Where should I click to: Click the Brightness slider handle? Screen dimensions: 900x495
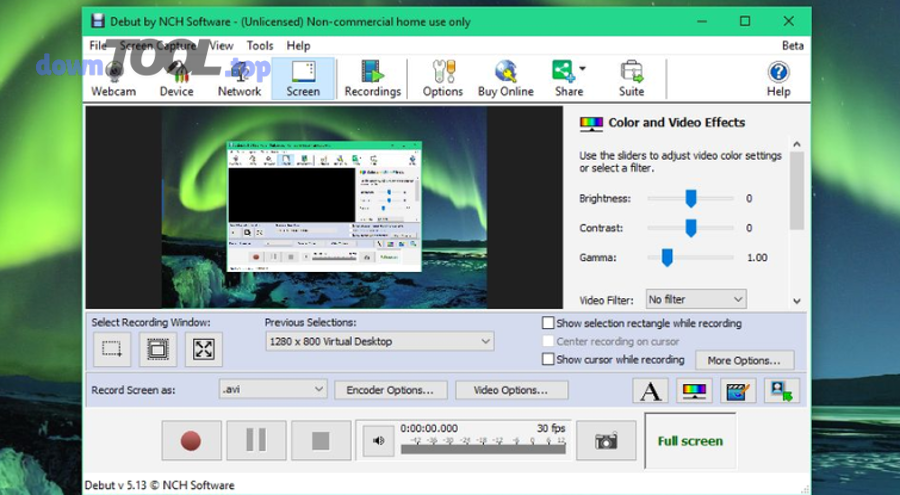[690, 198]
